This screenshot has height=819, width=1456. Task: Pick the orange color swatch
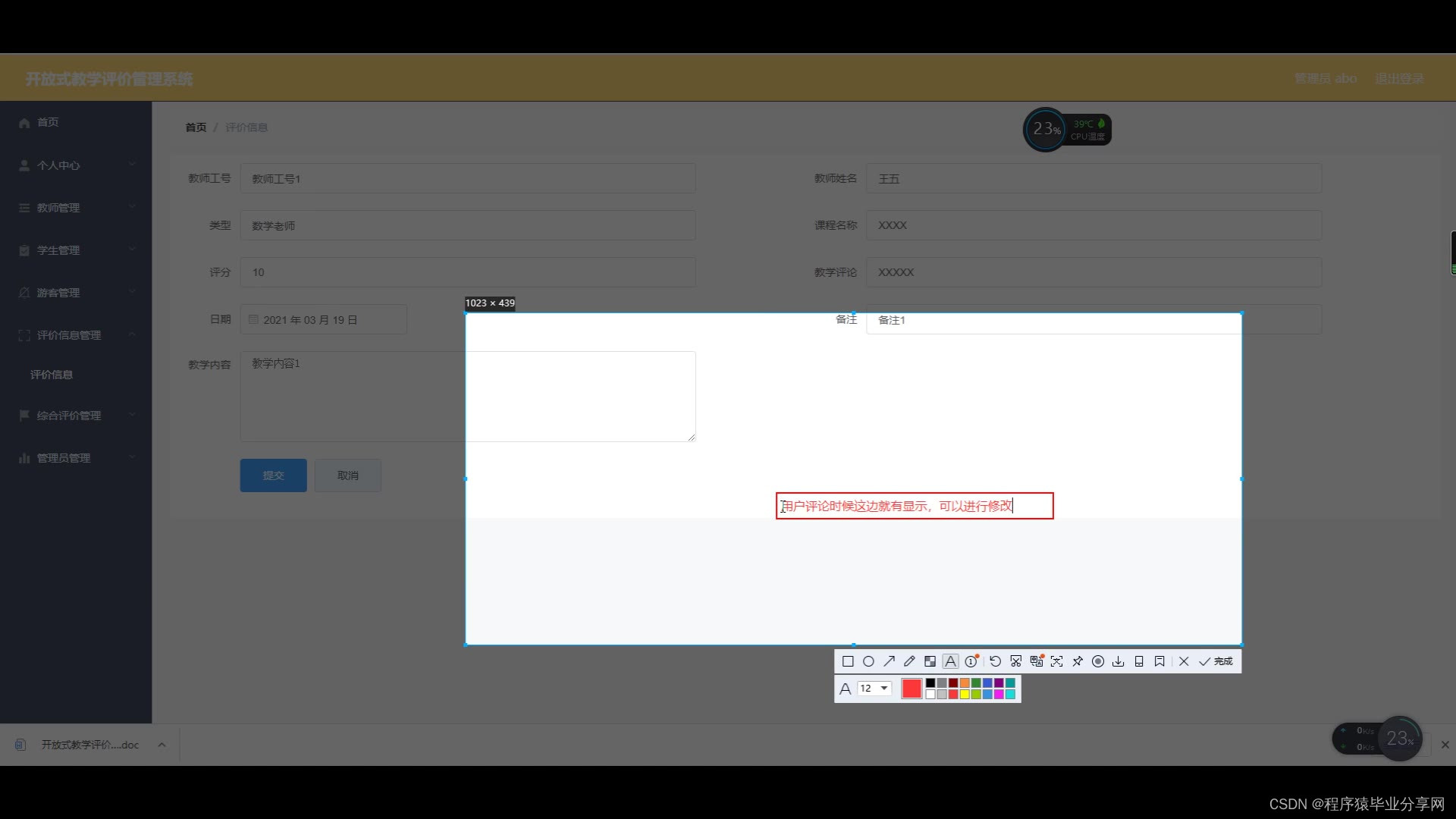pos(965,683)
